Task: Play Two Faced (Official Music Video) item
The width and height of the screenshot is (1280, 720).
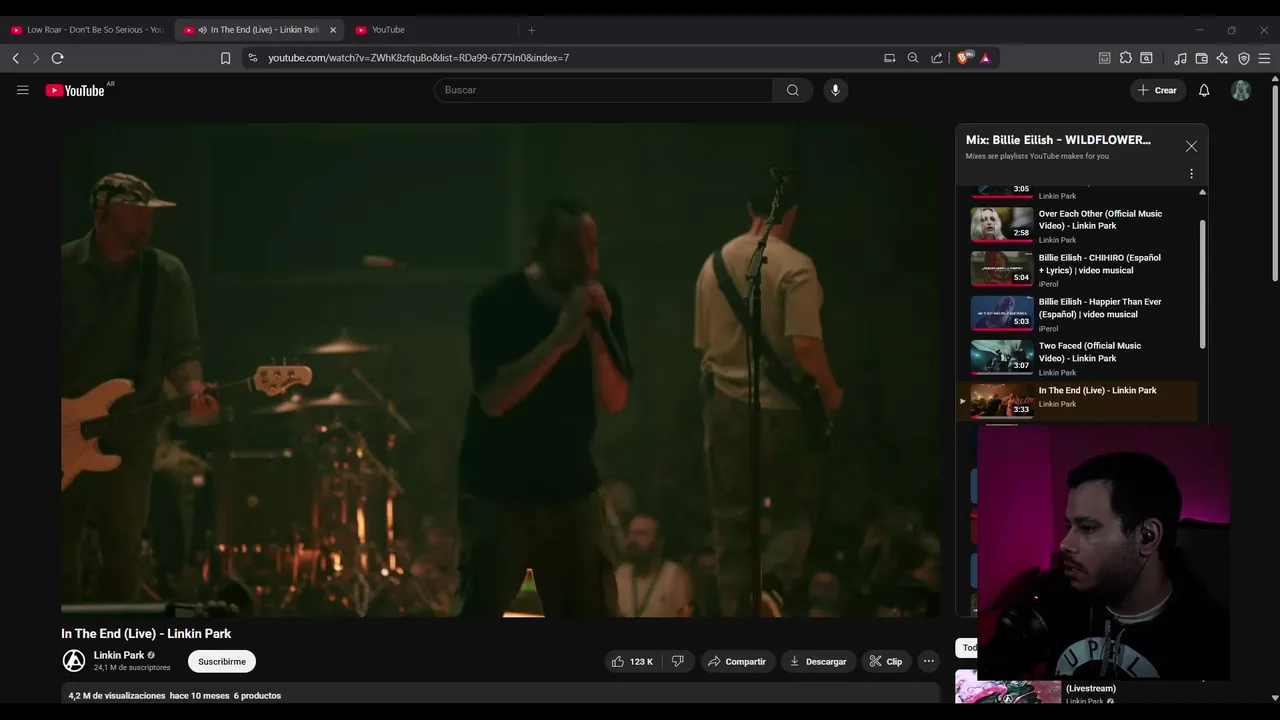Action: [x=1078, y=358]
